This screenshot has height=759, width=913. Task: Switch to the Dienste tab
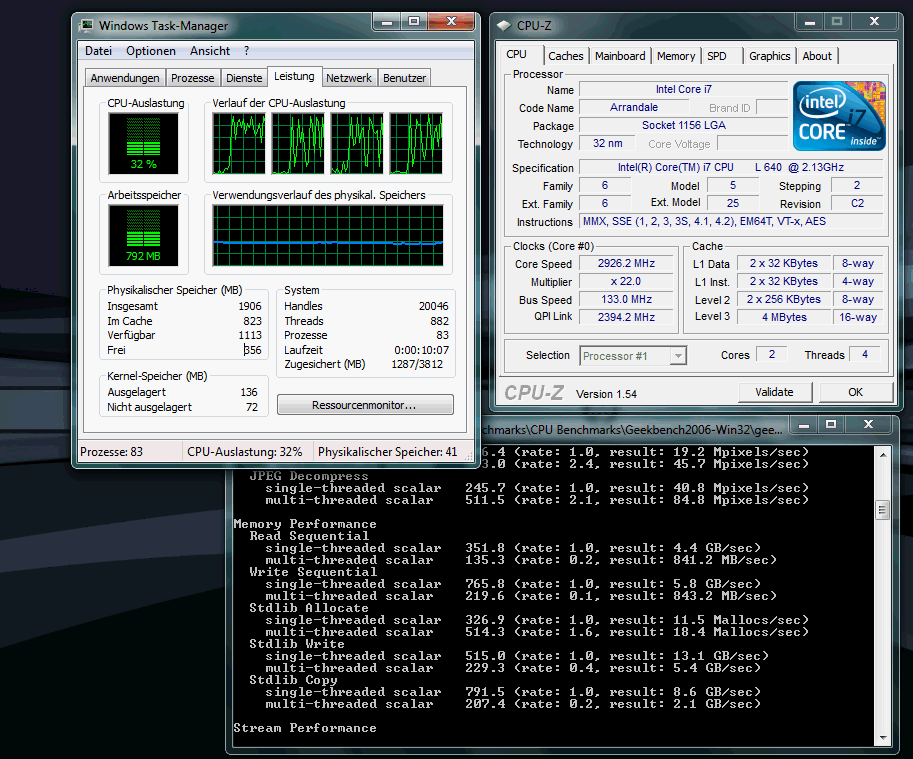(244, 78)
